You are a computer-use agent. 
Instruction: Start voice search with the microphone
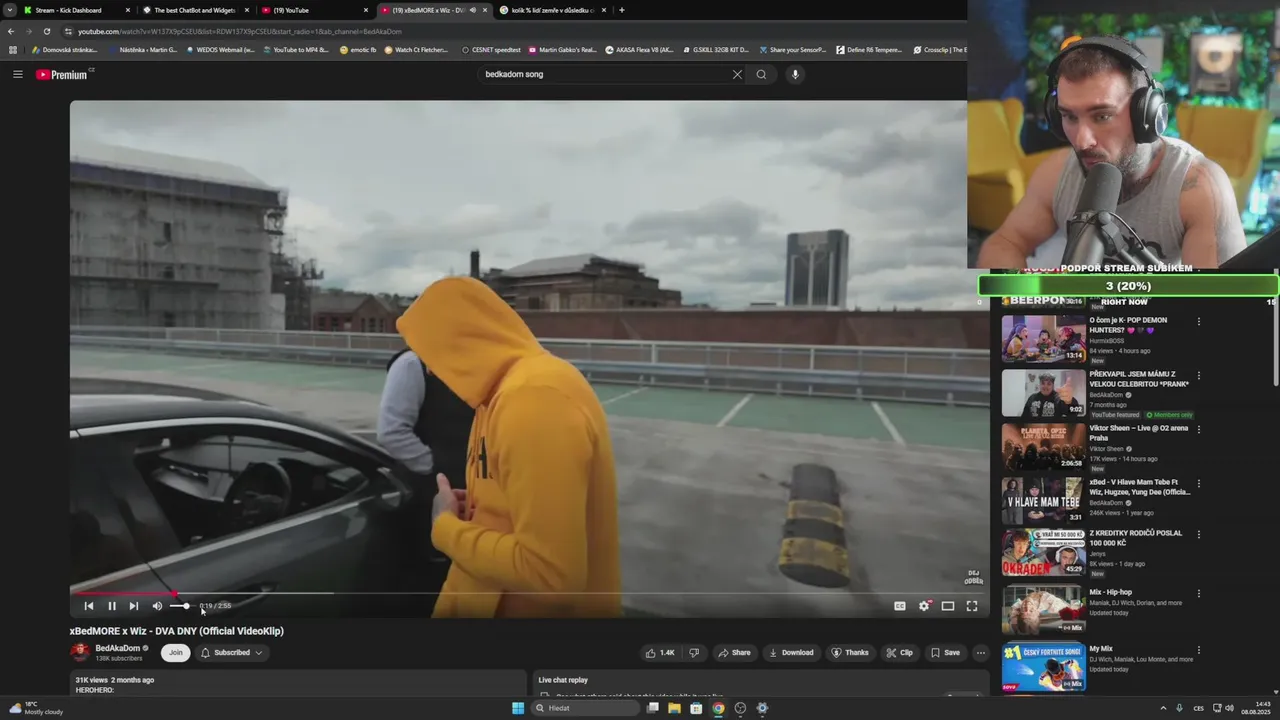795,74
